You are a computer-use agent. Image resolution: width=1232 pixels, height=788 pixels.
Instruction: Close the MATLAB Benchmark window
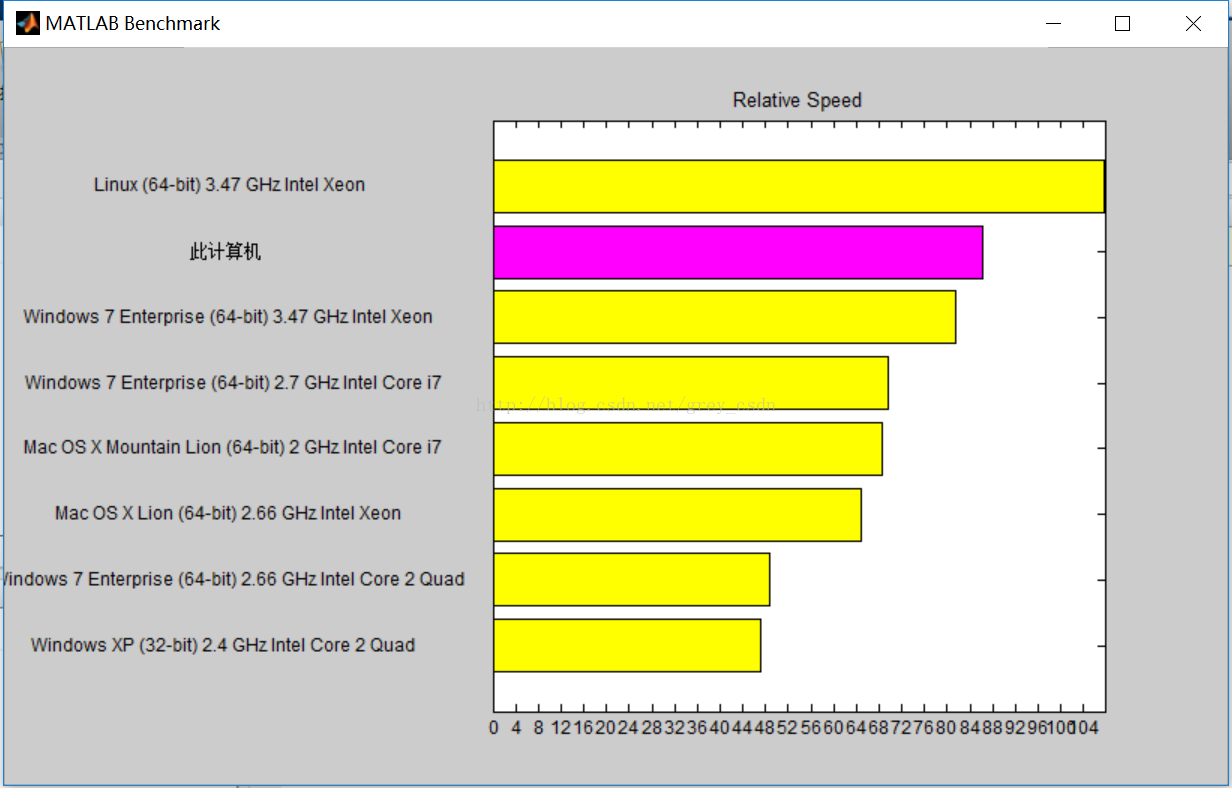[x=1193, y=23]
